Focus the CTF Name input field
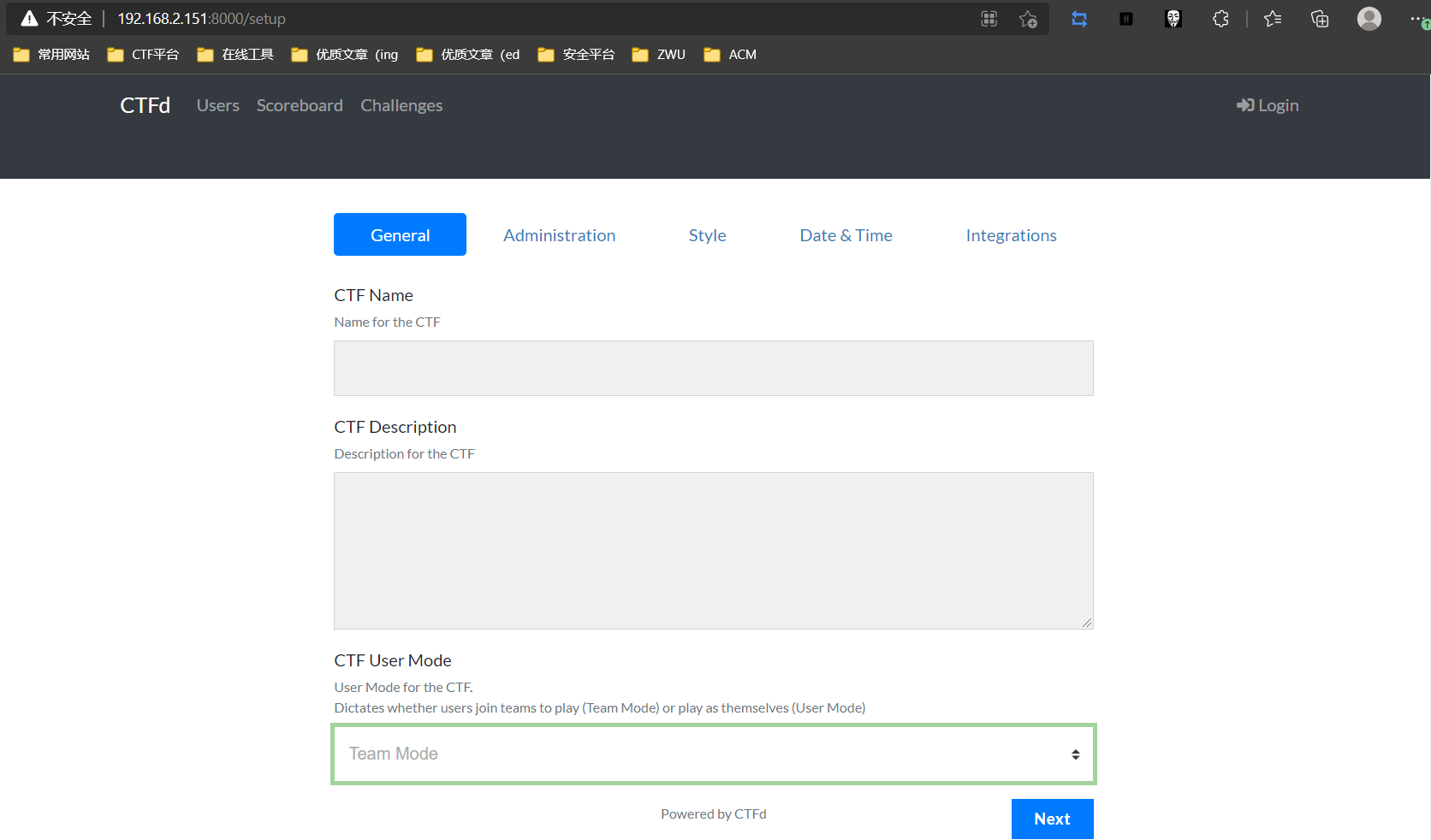 click(x=714, y=369)
